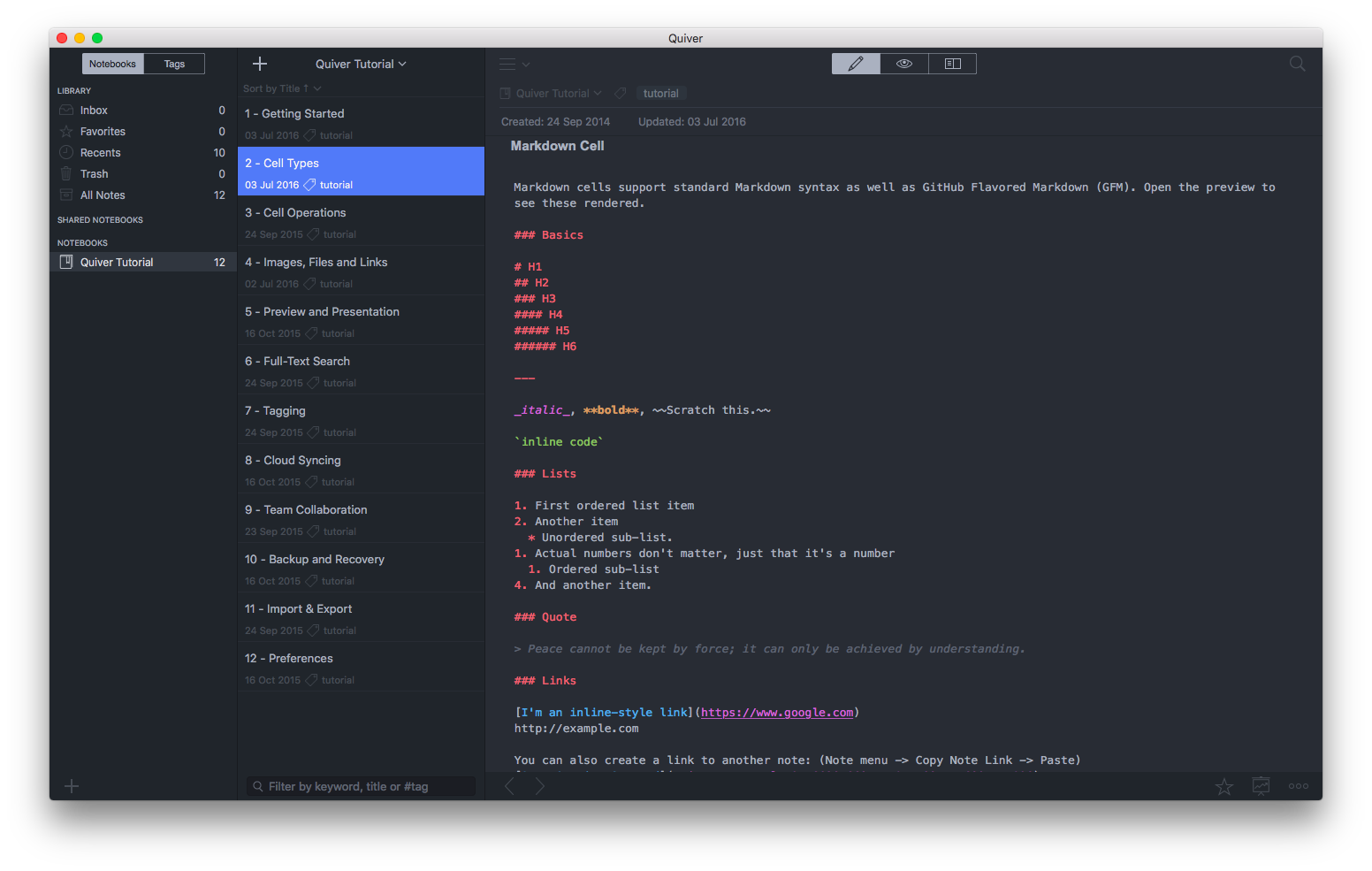
Task: Go back with the left arrow
Action: click(x=509, y=786)
